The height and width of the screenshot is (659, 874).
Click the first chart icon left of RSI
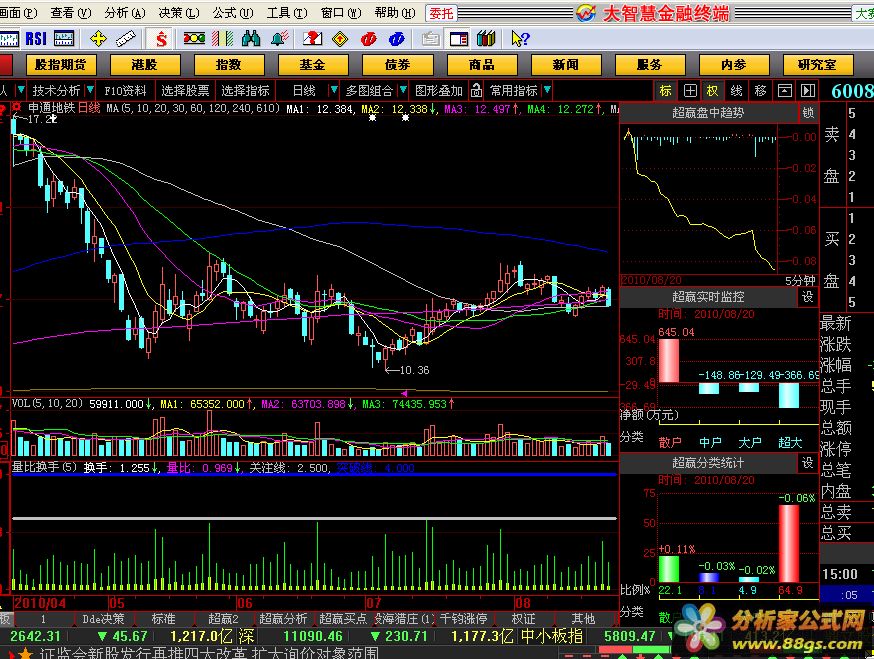[9, 38]
